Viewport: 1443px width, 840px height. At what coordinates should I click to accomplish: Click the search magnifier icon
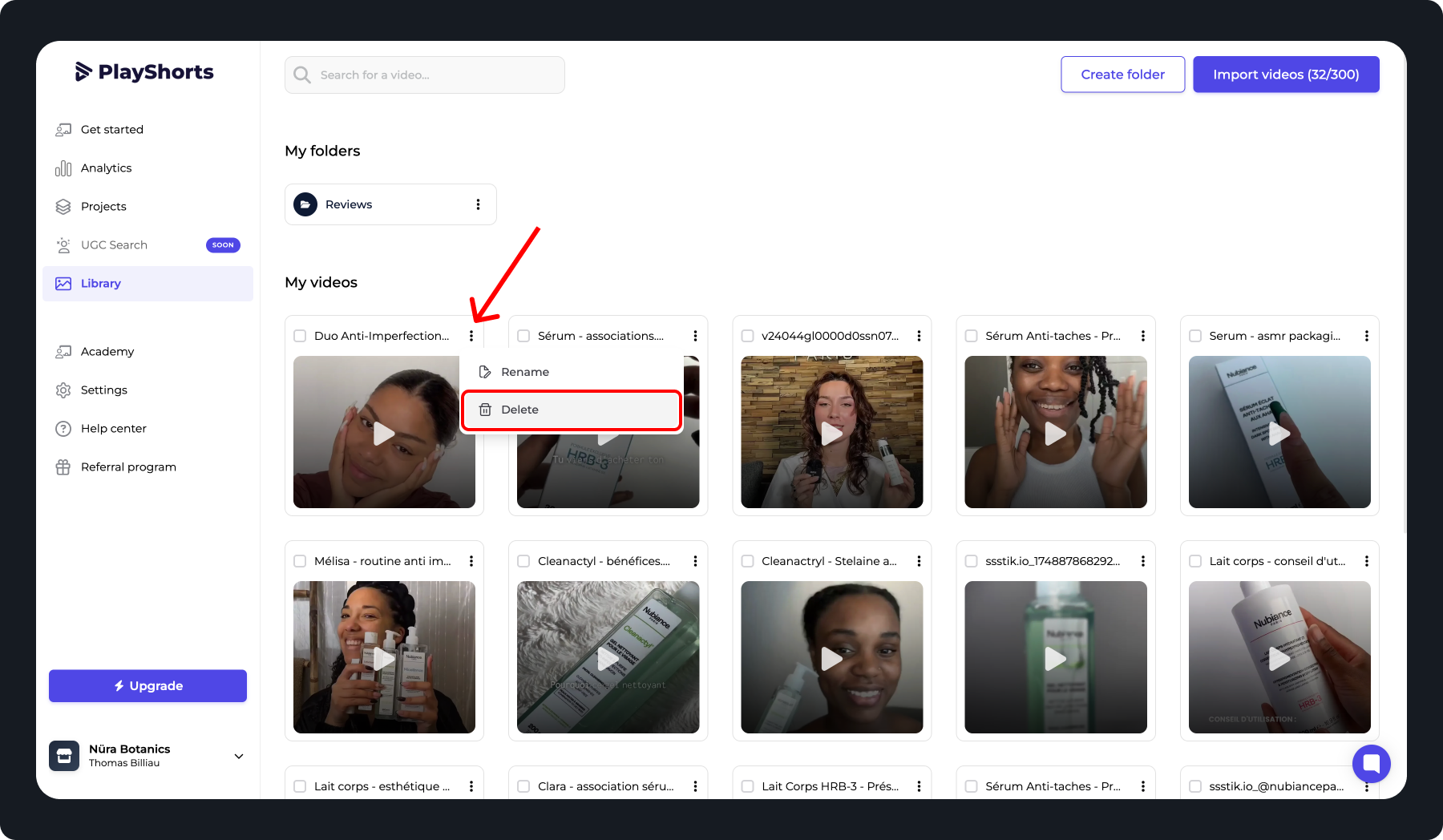[302, 75]
